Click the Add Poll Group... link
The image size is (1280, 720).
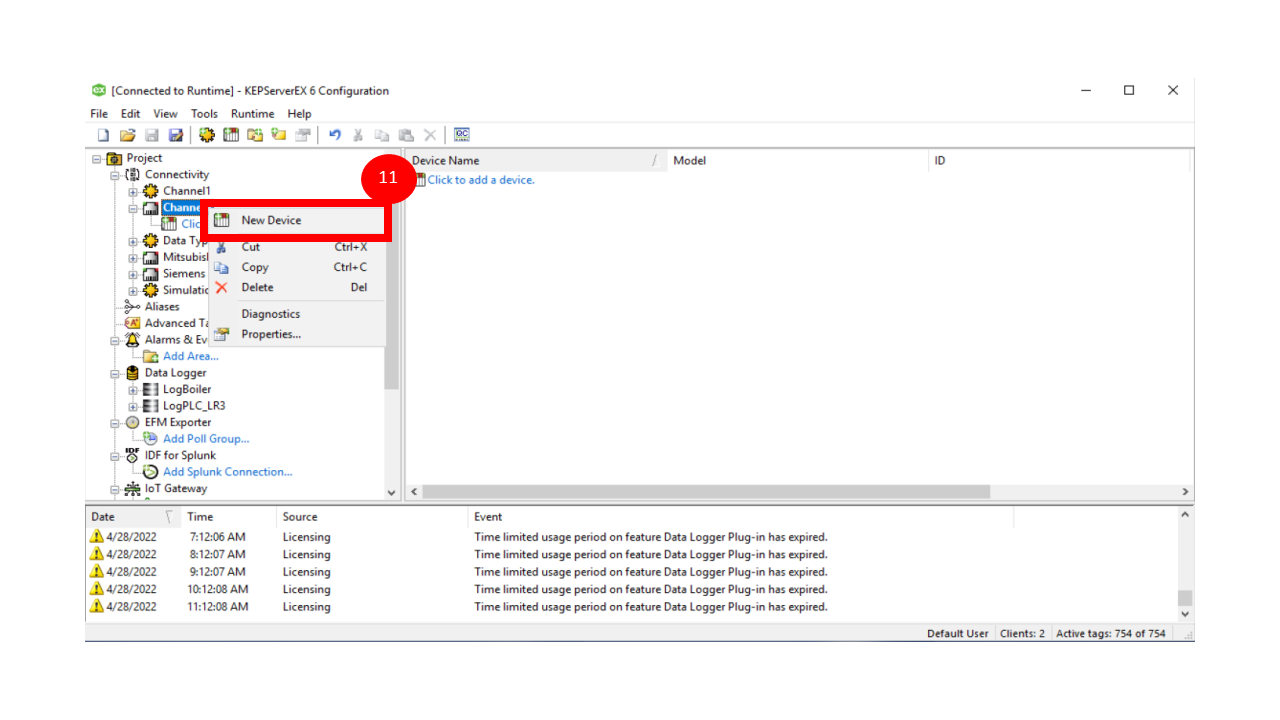206,439
